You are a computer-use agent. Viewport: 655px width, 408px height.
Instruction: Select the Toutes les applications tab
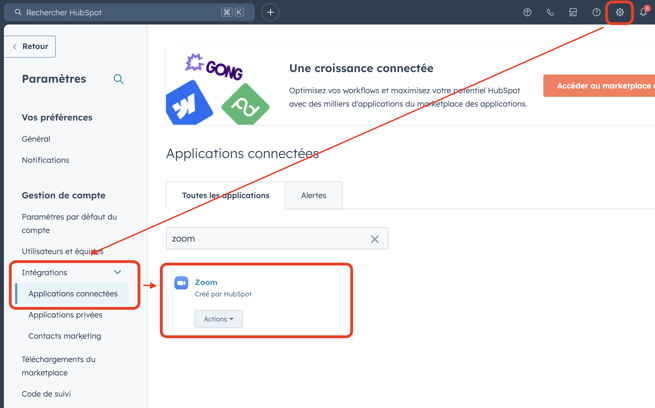[x=225, y=196]
